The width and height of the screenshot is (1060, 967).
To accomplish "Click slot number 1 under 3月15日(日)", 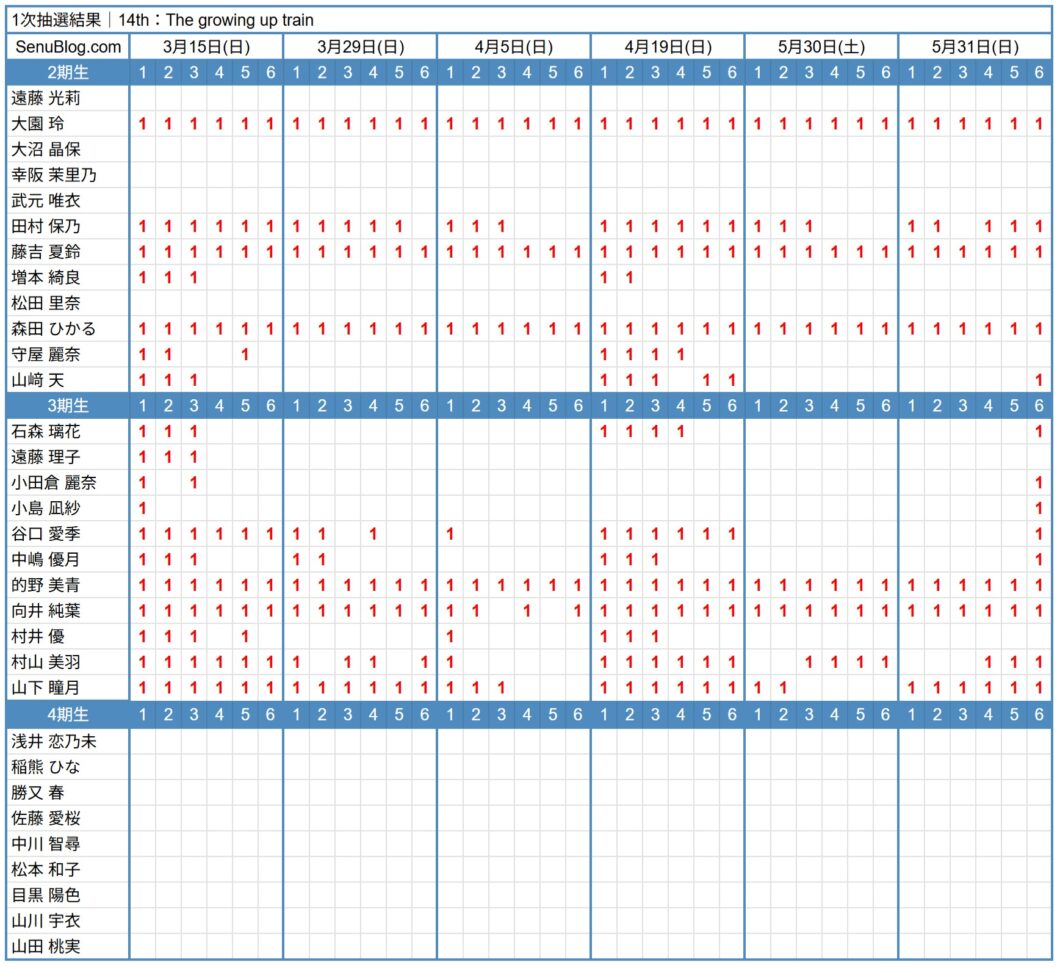I will (x=142, y=72).
